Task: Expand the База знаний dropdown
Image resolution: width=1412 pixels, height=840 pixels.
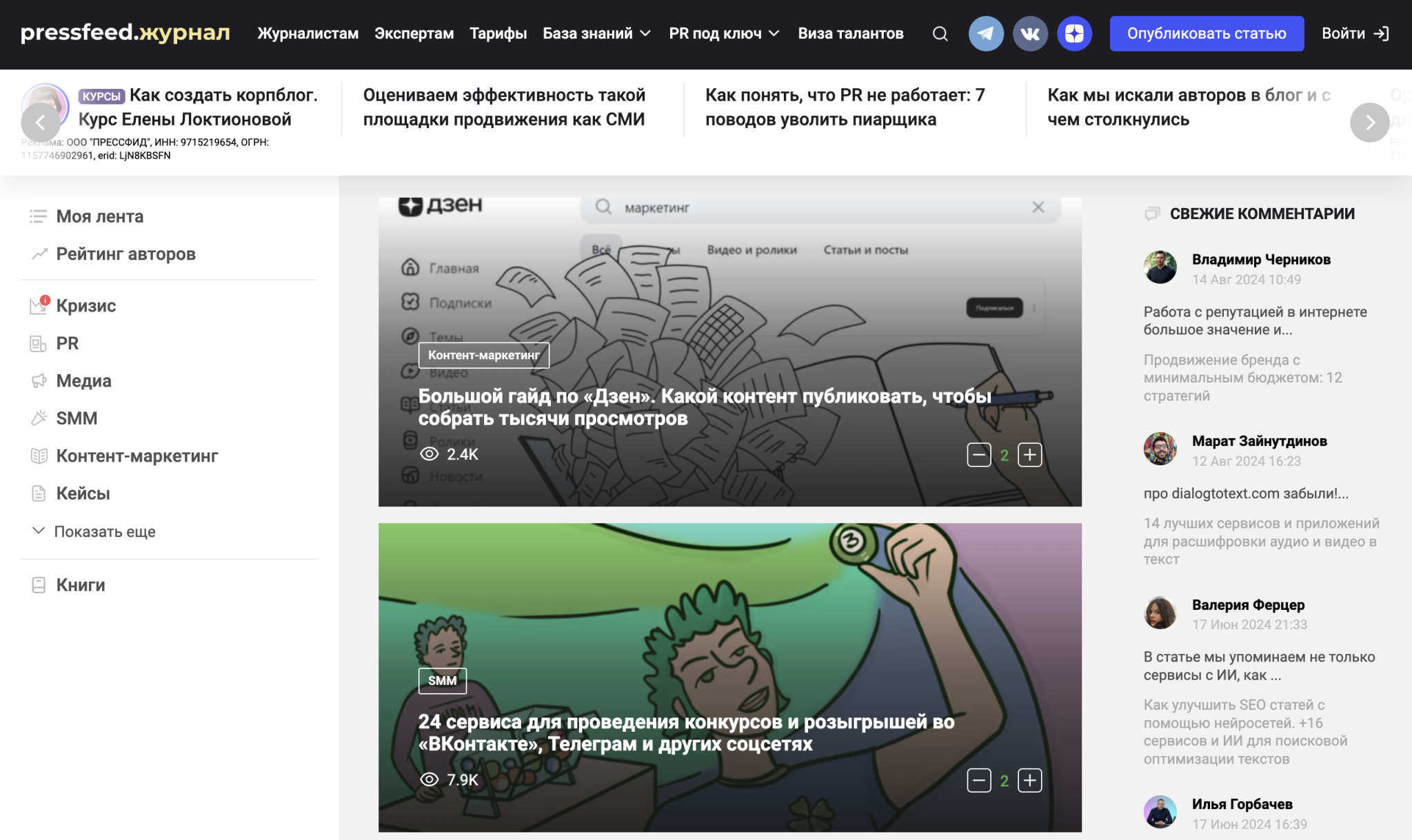Action: 596,34
